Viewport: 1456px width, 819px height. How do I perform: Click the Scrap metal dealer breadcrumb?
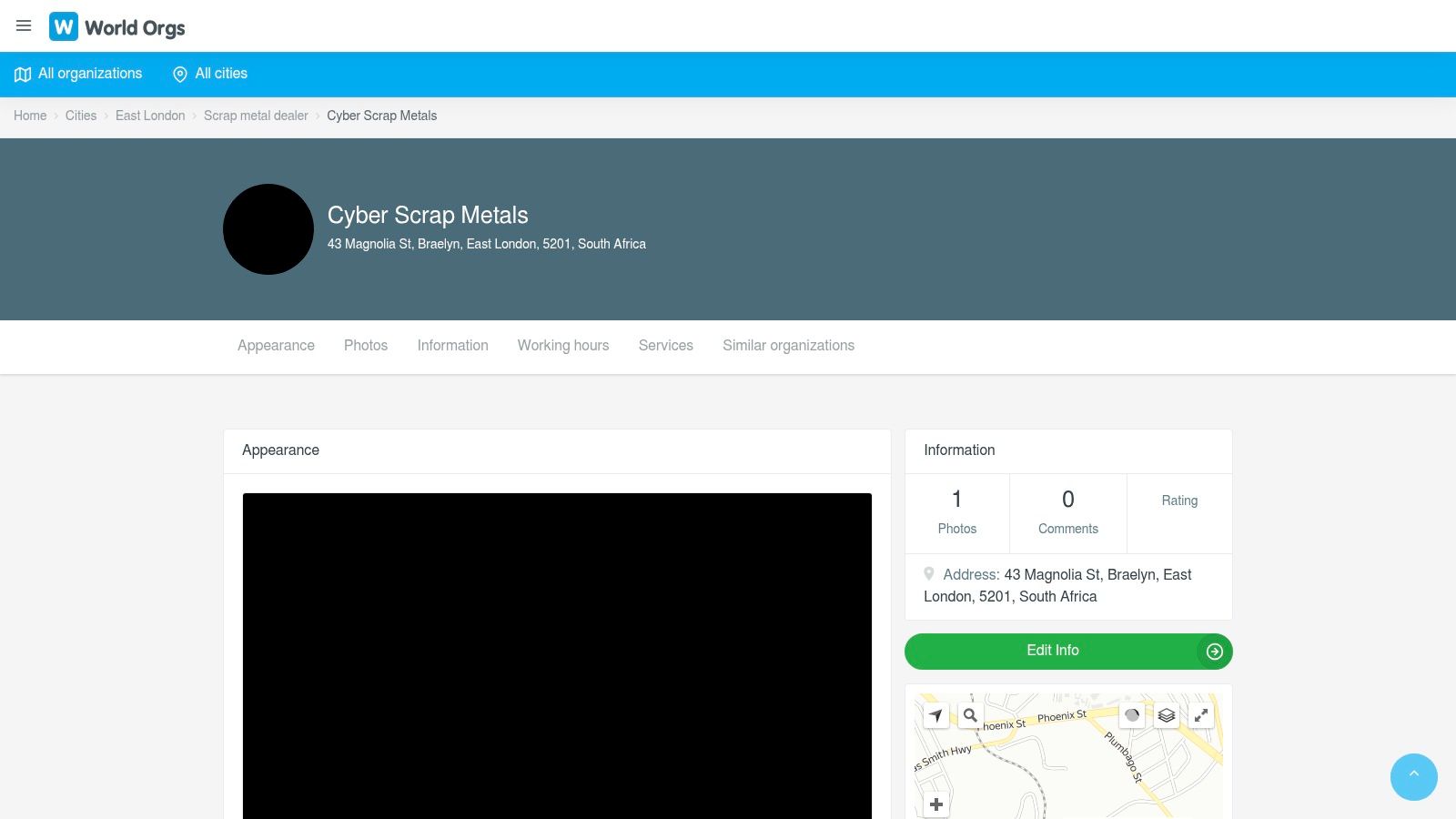coord(256,116)
